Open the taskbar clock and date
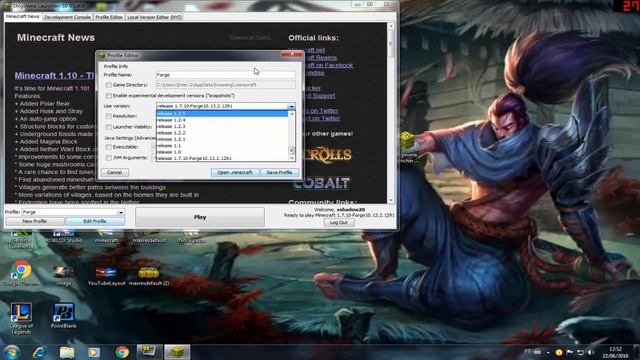The height and width of the screenshot is (360, 640). [x=616, y=353]
